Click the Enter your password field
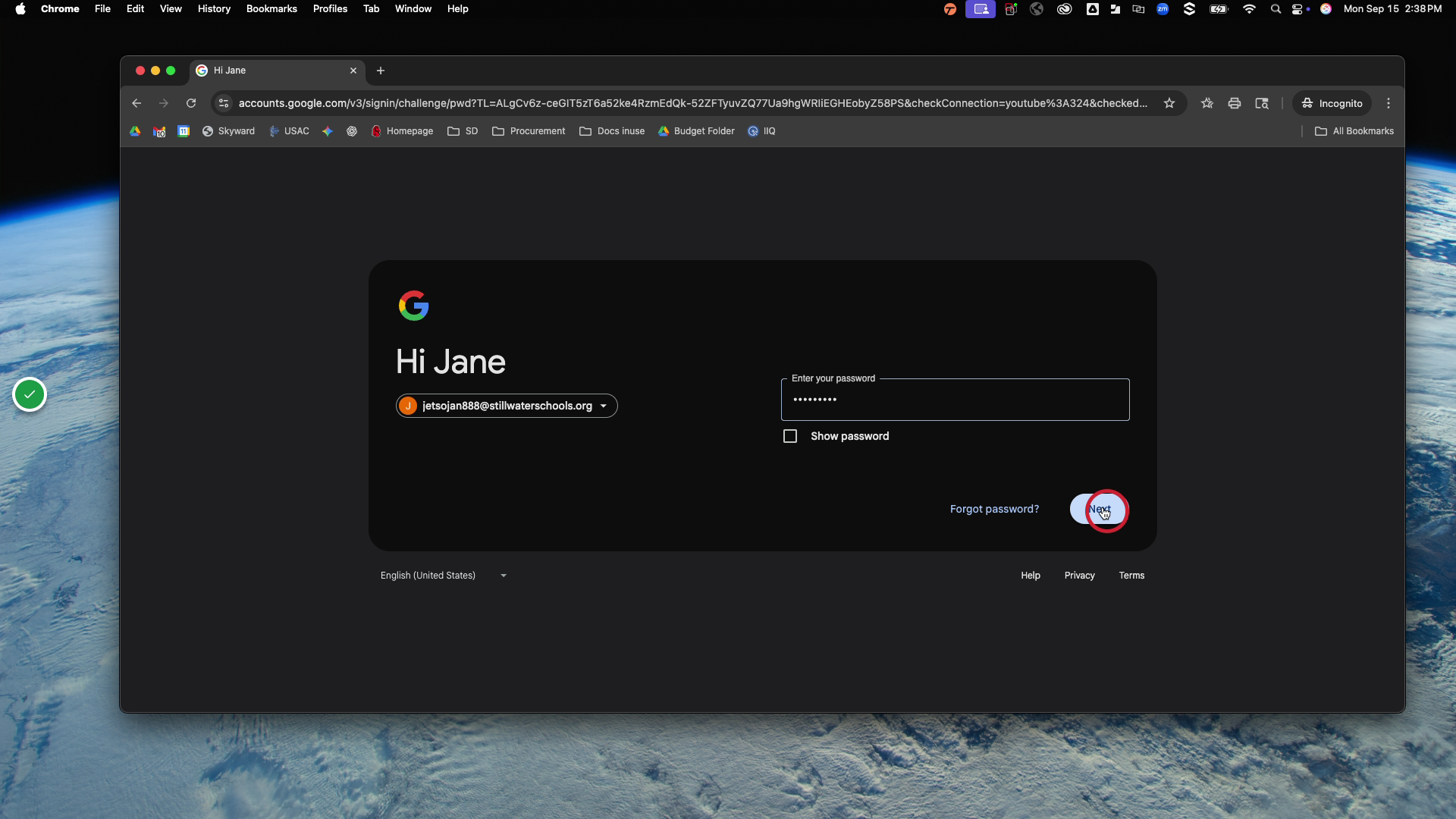1456x819 pixels. click(955, 400)
